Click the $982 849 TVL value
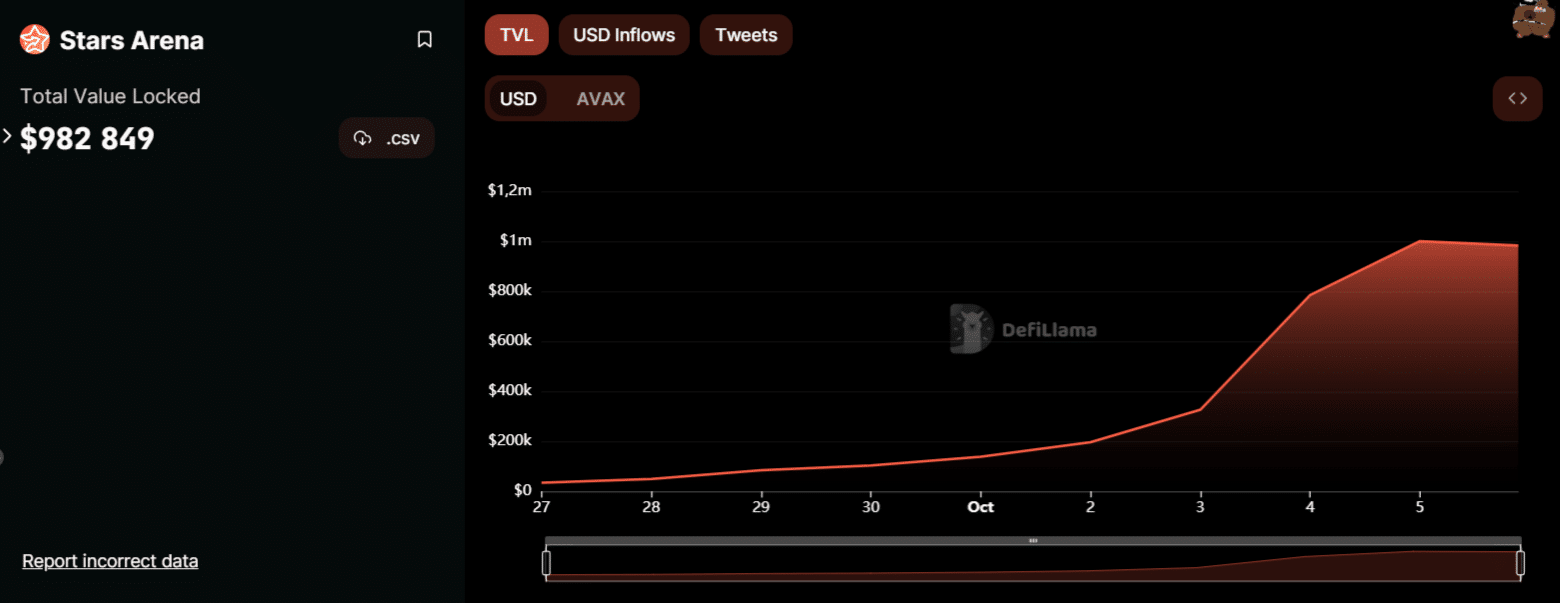The image size is (1560, 603). click(x=87, y=138)
